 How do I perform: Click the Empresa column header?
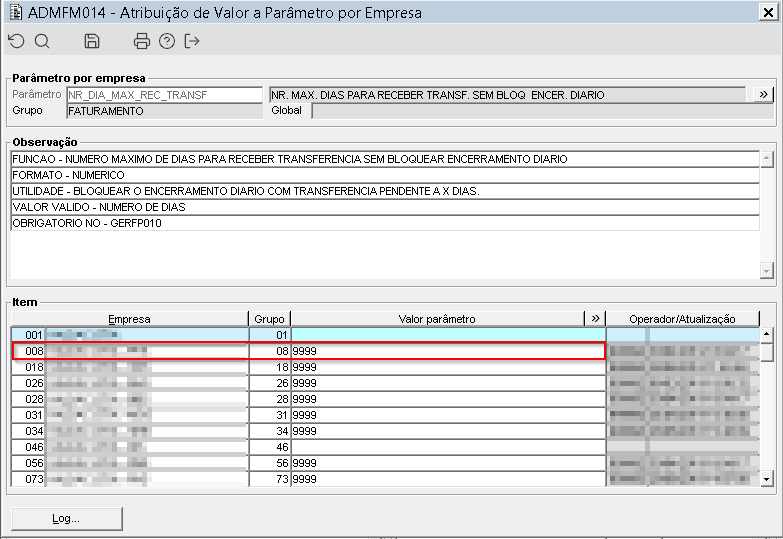click(x=129, y=319)
